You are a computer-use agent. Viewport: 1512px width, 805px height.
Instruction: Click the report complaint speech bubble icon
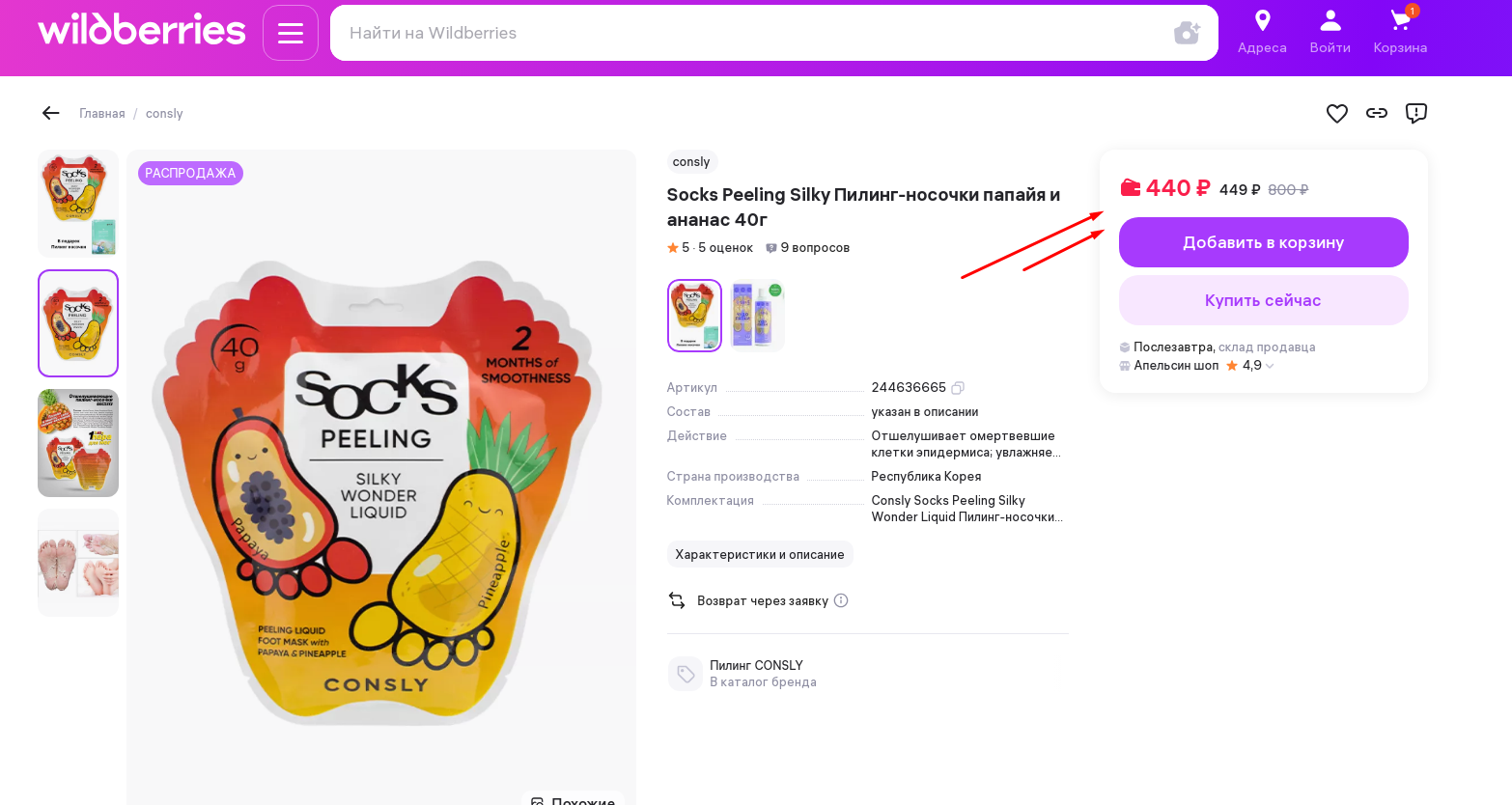(x=1416, y=114)
